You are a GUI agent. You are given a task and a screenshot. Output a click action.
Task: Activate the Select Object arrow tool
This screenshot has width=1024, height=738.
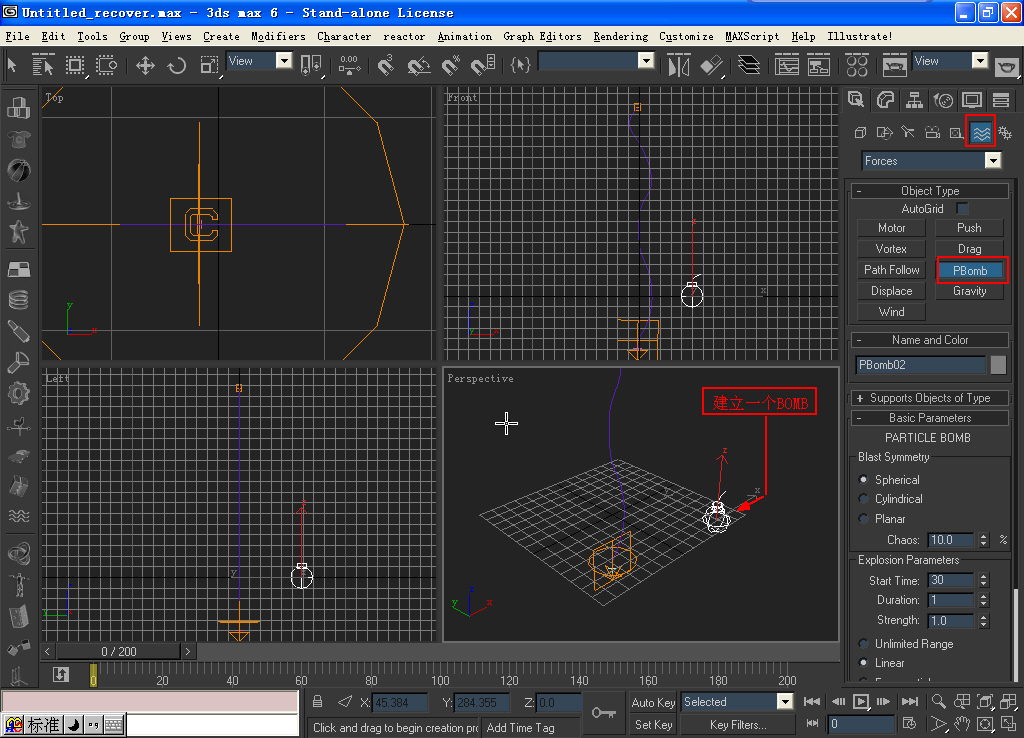12,65
